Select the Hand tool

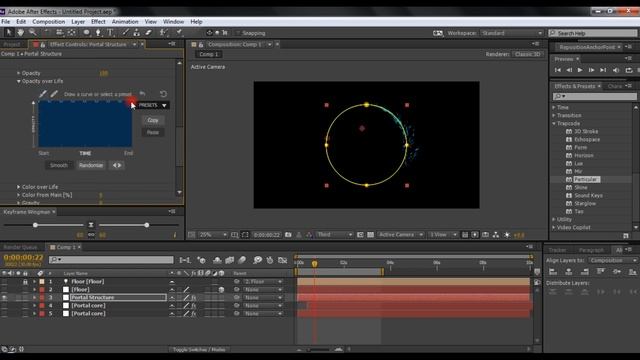click(20, 33)
